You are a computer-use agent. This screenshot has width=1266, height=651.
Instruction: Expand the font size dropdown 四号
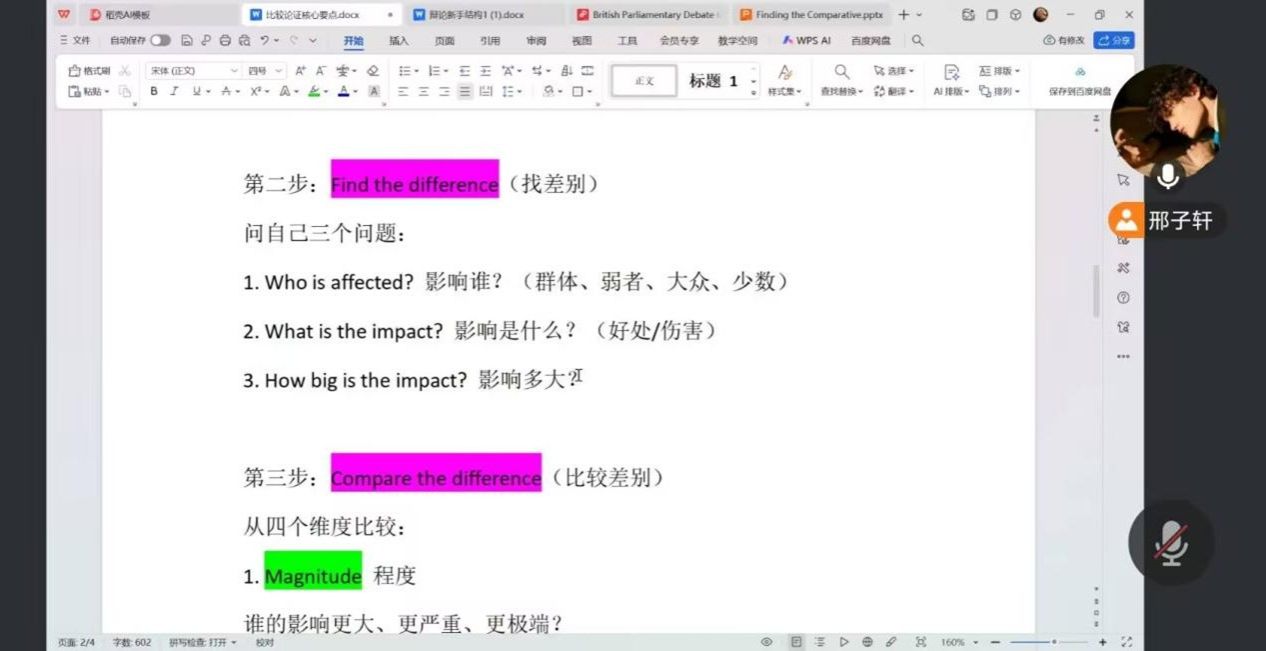point(278,71)
